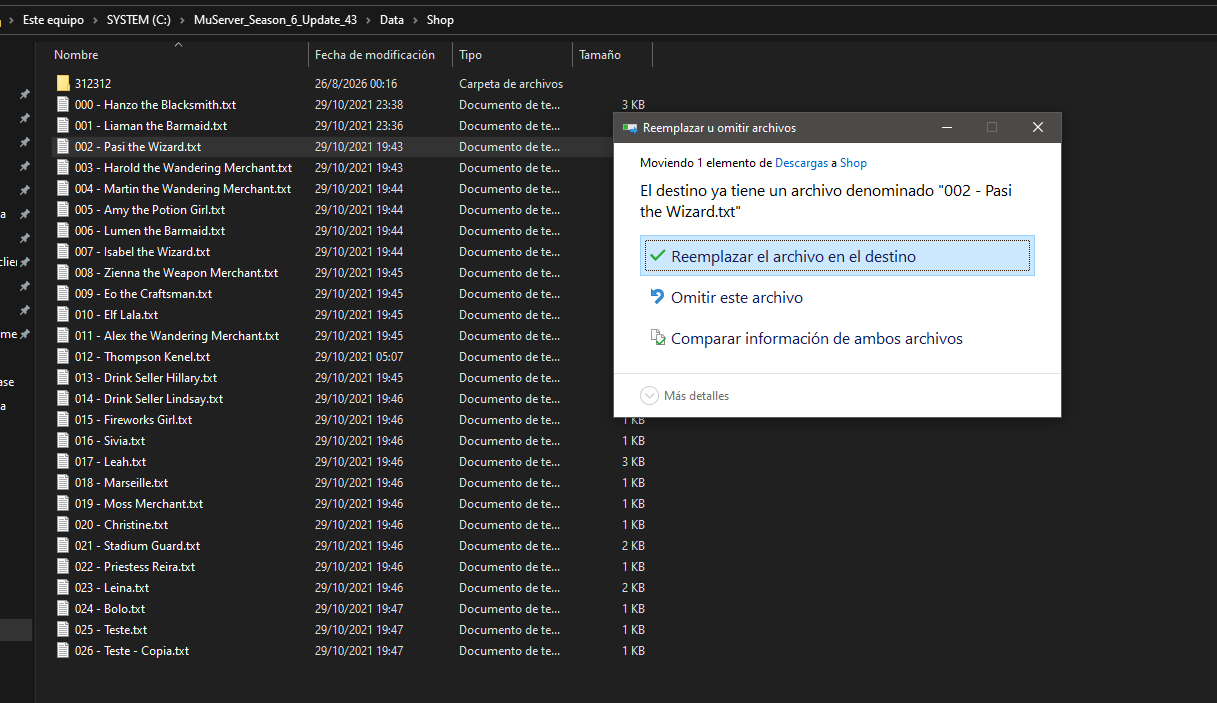Click the file icon beside 010 - Elf Lala.txt
This screenshot has height=703, width=1217.
coord(63,315)
